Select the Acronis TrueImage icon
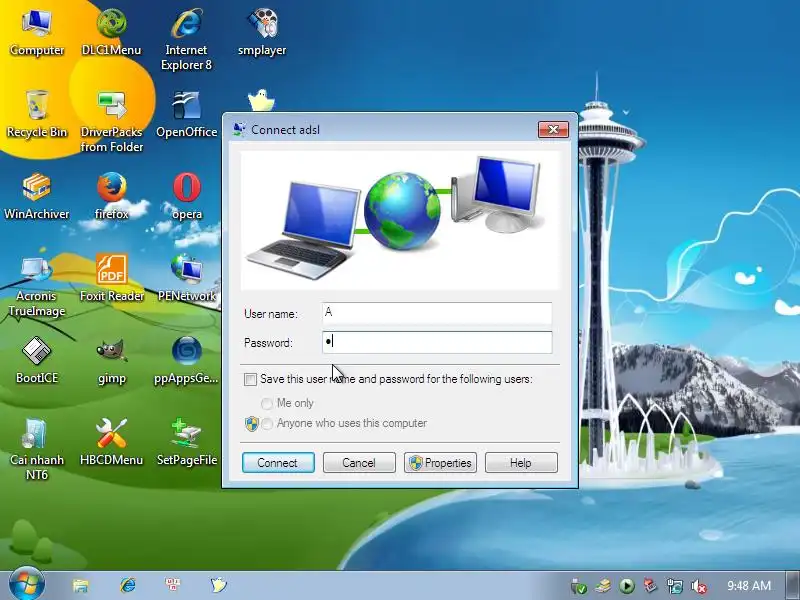This screenshot has width=800, height=600. coord(37,286)
